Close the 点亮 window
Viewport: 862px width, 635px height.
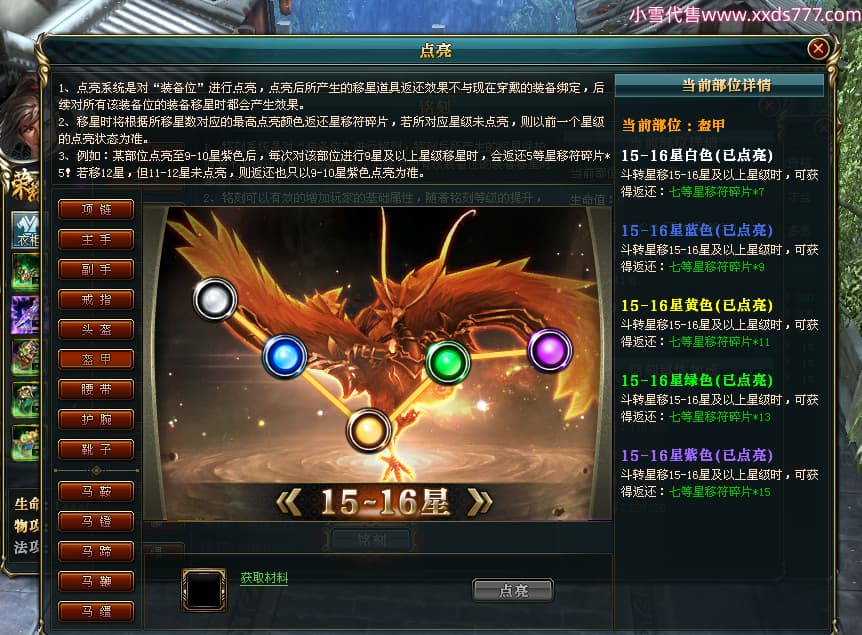(818, 49)
